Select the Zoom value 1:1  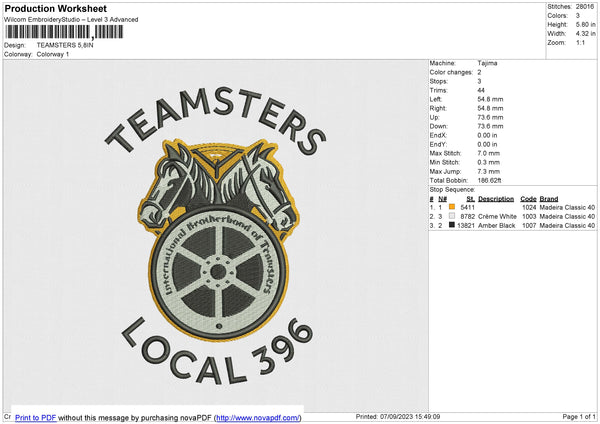[x=580, y=42]
